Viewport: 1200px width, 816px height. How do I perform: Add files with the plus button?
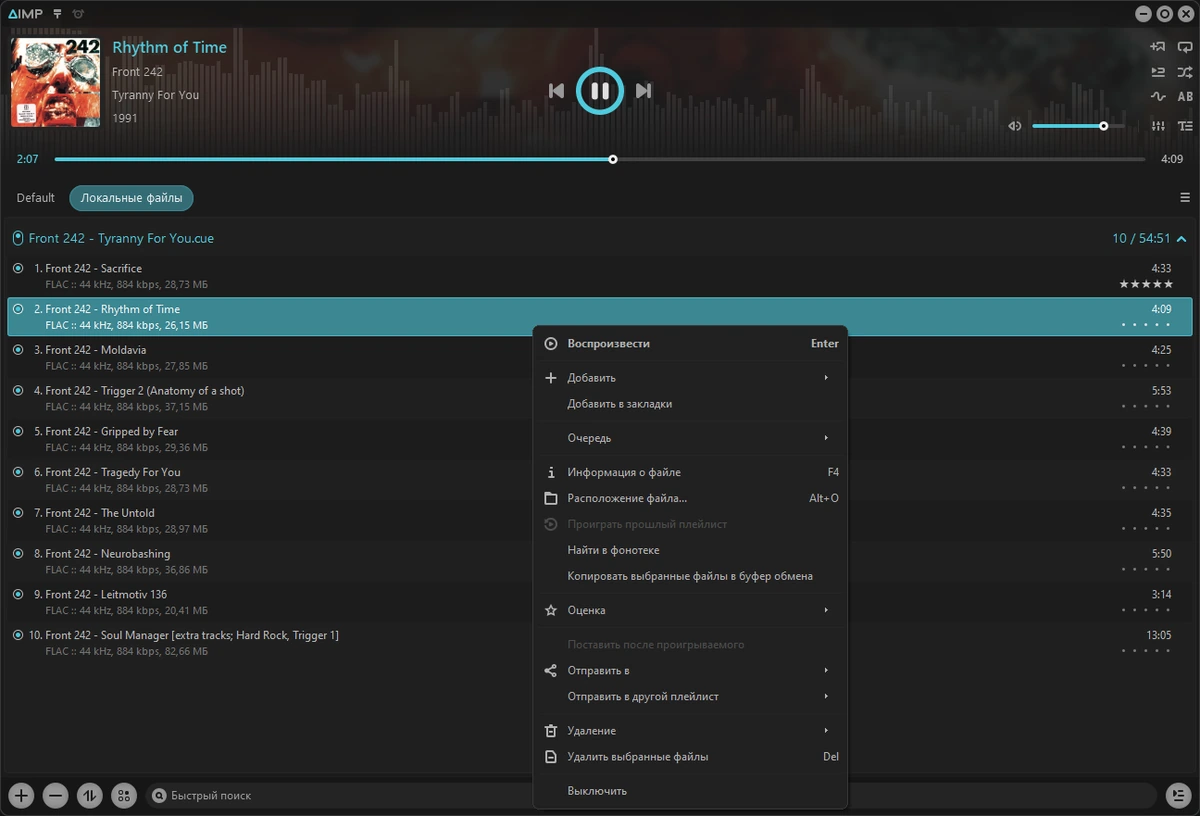(21, 796)
